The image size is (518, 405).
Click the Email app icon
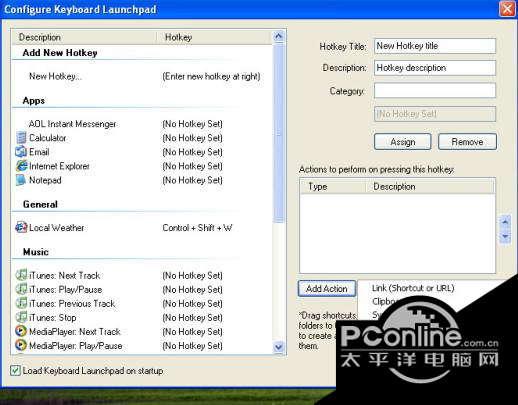(x=21, y=152)
